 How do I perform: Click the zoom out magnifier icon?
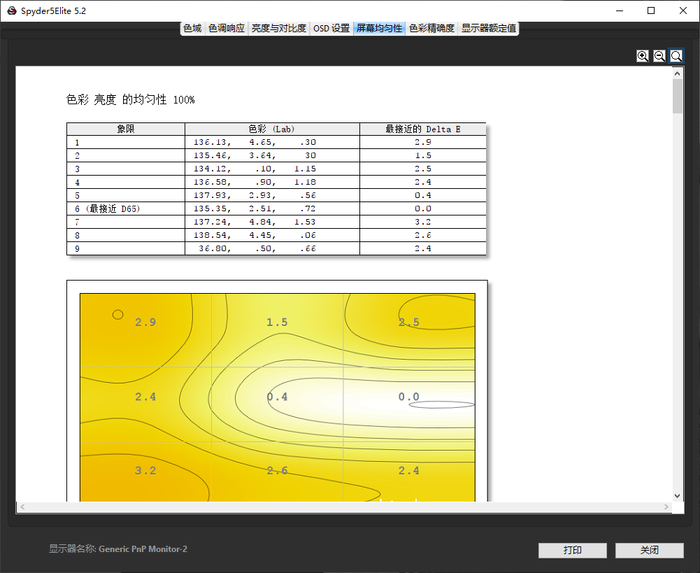(660, 56)
